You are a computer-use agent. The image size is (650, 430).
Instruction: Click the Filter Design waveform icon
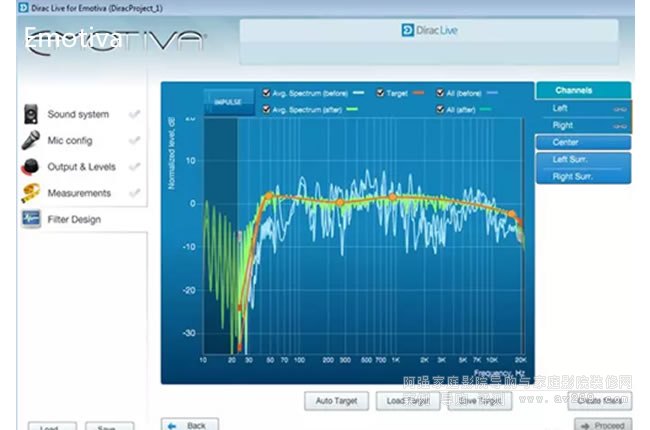click(x=29, y=219)
